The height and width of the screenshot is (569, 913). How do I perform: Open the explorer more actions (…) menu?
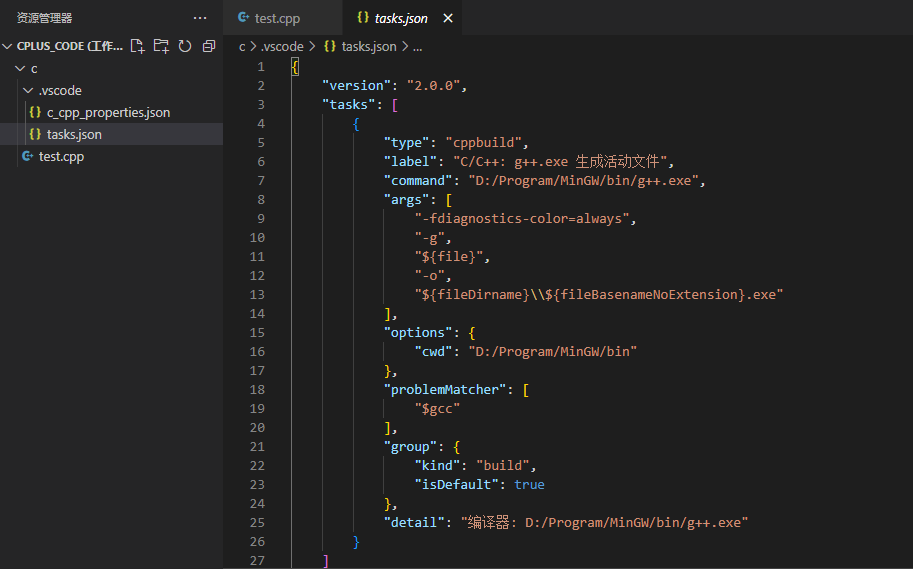[200, 18]
